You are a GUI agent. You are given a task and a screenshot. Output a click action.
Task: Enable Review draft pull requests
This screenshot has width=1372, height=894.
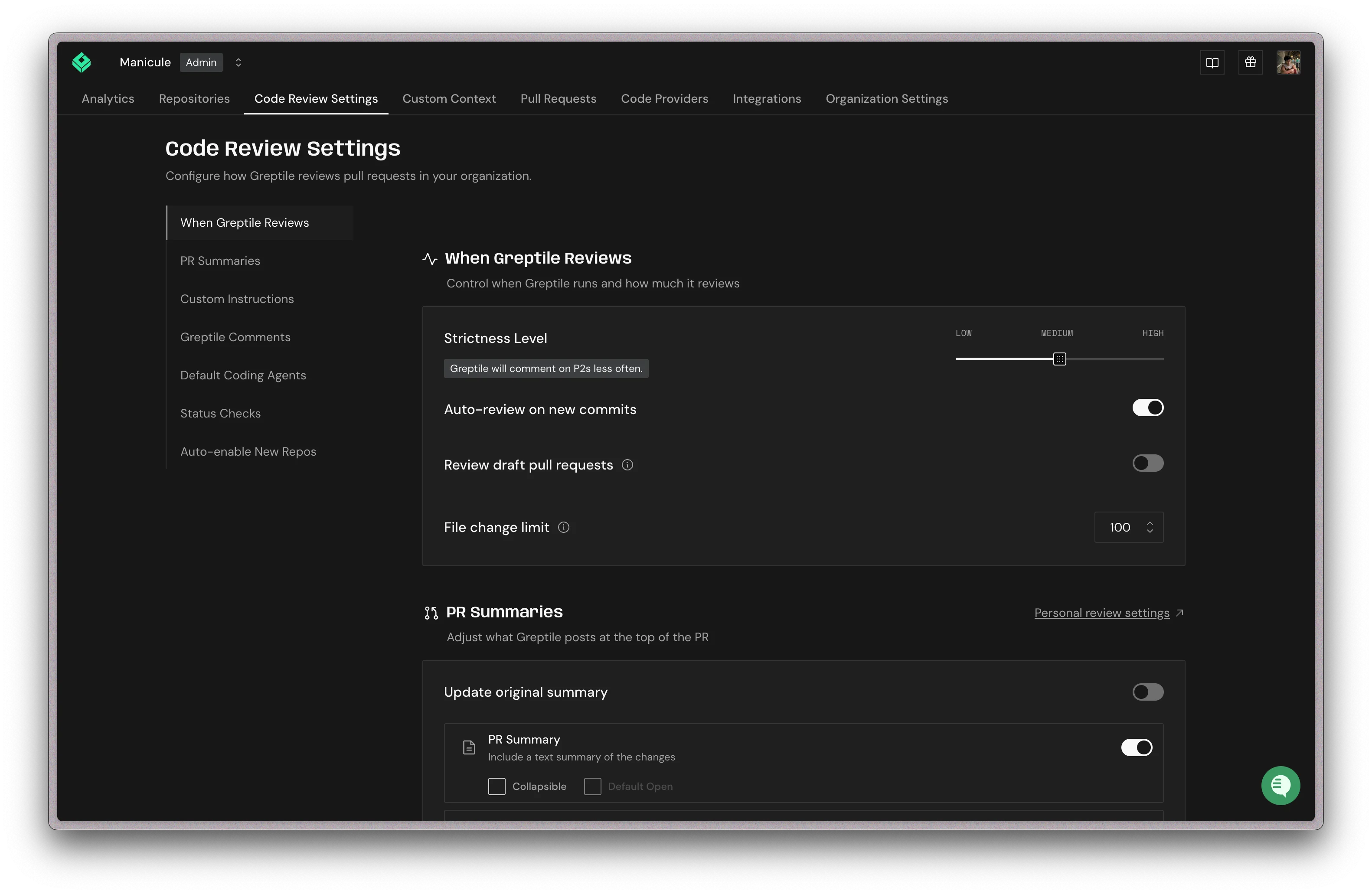[1148, 463]
